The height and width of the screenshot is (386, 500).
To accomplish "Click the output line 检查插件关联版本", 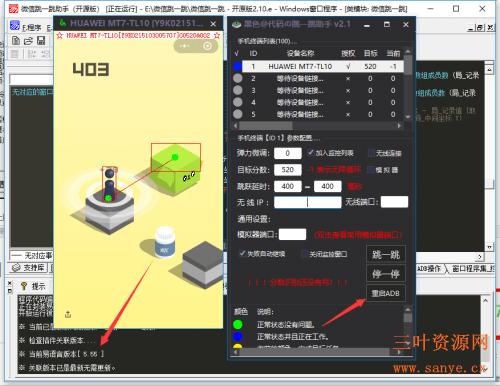I will click(x=58, y=340).
